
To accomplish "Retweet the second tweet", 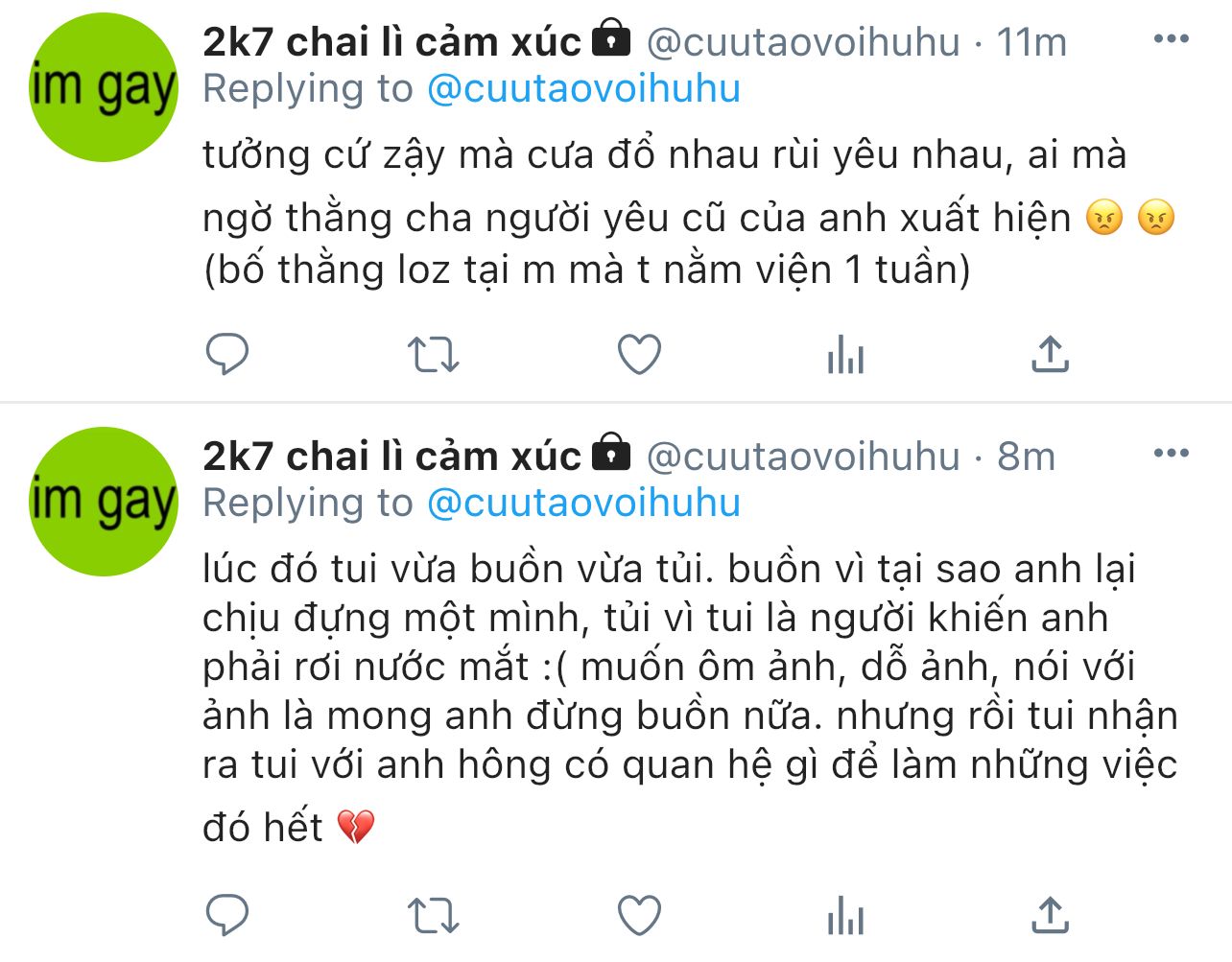I will coord(434,915).
